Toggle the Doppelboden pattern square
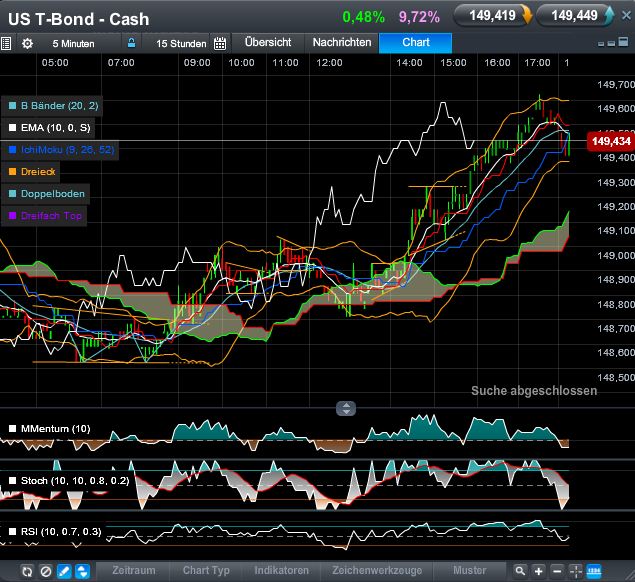Screen dimensions: 635x582 [x=13, y=194]
